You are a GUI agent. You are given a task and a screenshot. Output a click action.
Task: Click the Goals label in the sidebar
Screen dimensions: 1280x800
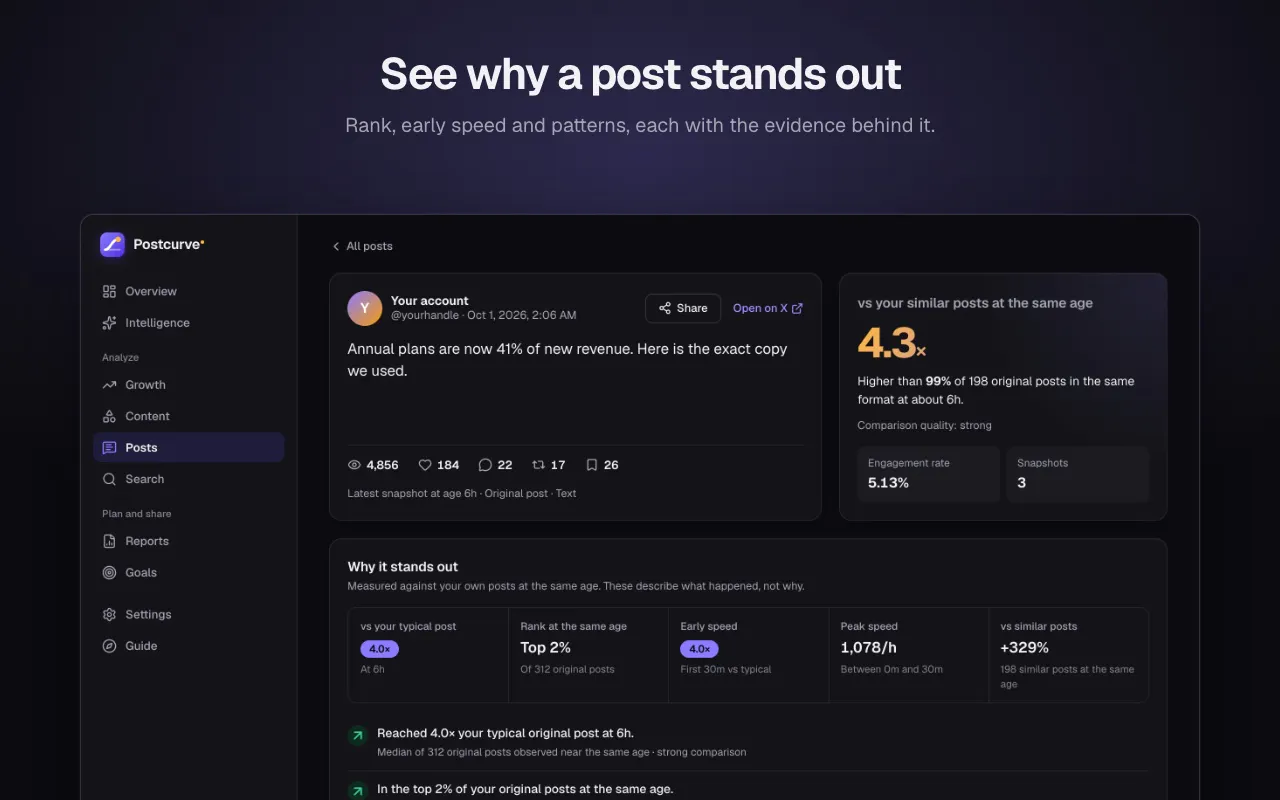pos(141,573)
